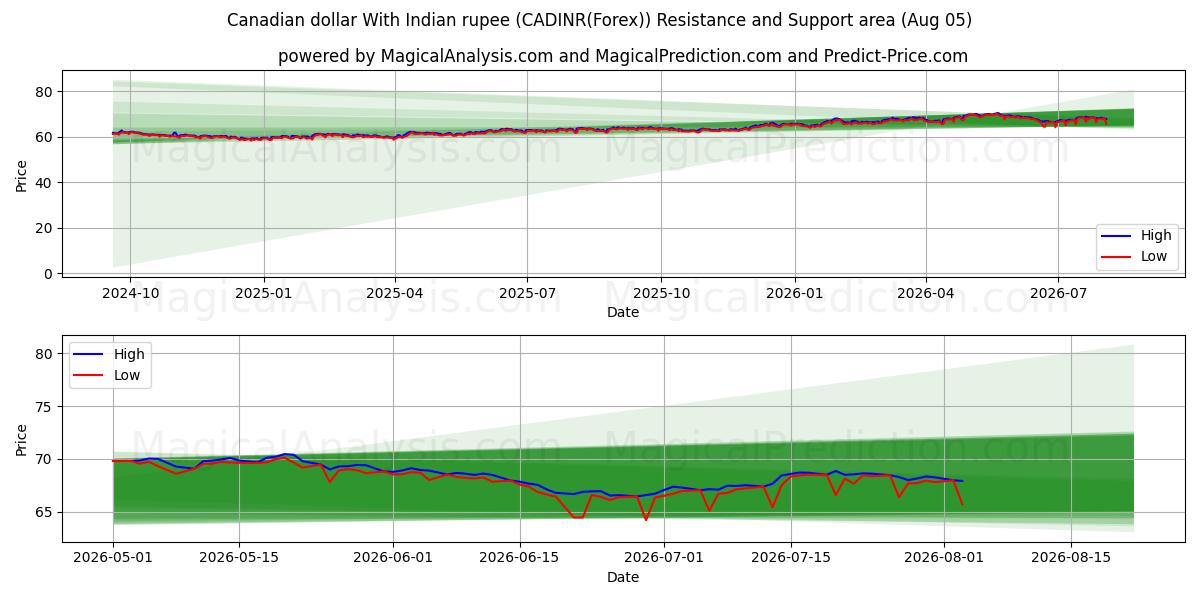1200x600 pixels.
Task: Click the 2025-01 date tick label
Action: click(x=264, y=293)
